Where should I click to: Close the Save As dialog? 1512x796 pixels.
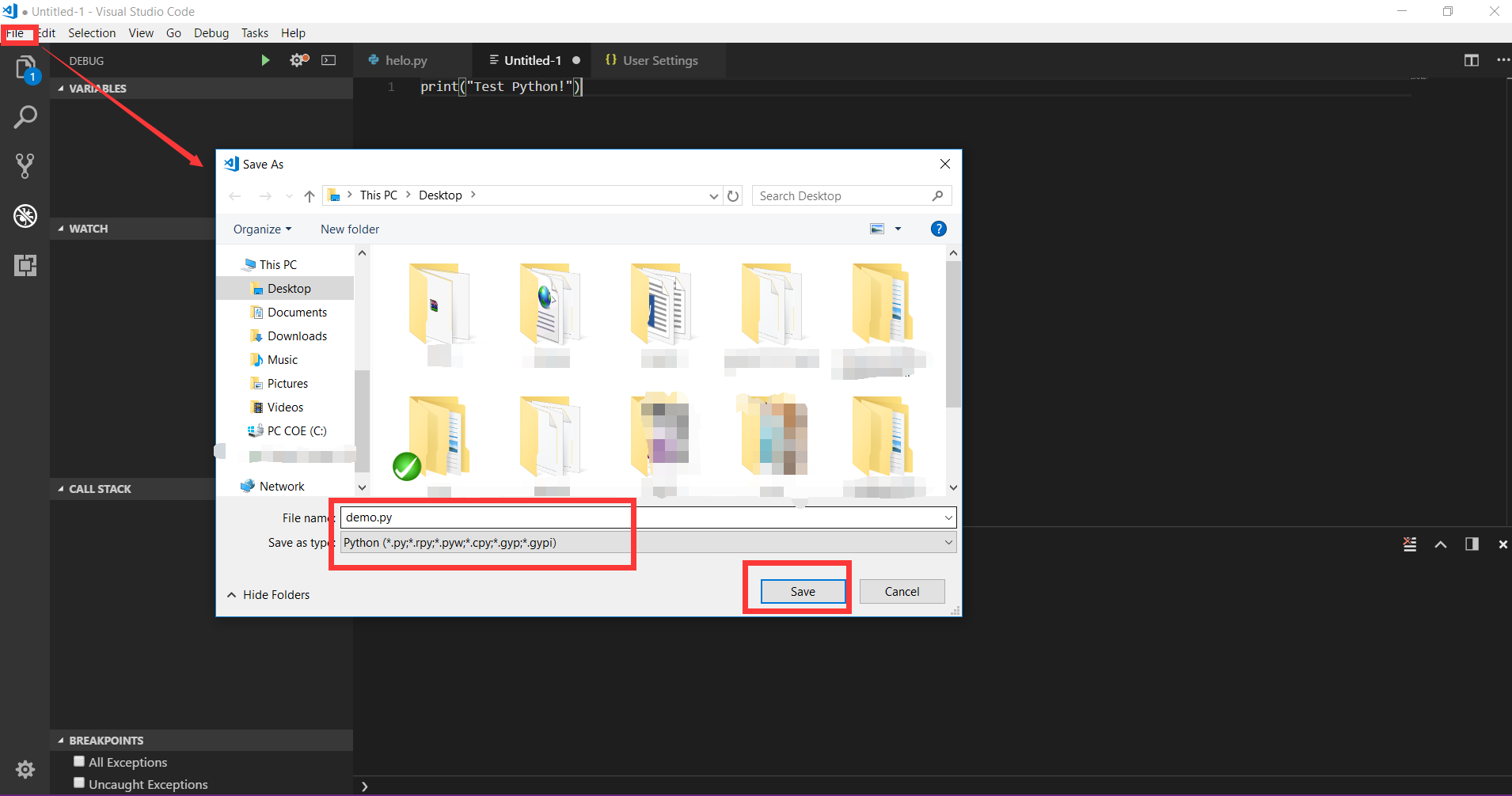(x=945, y=164)
